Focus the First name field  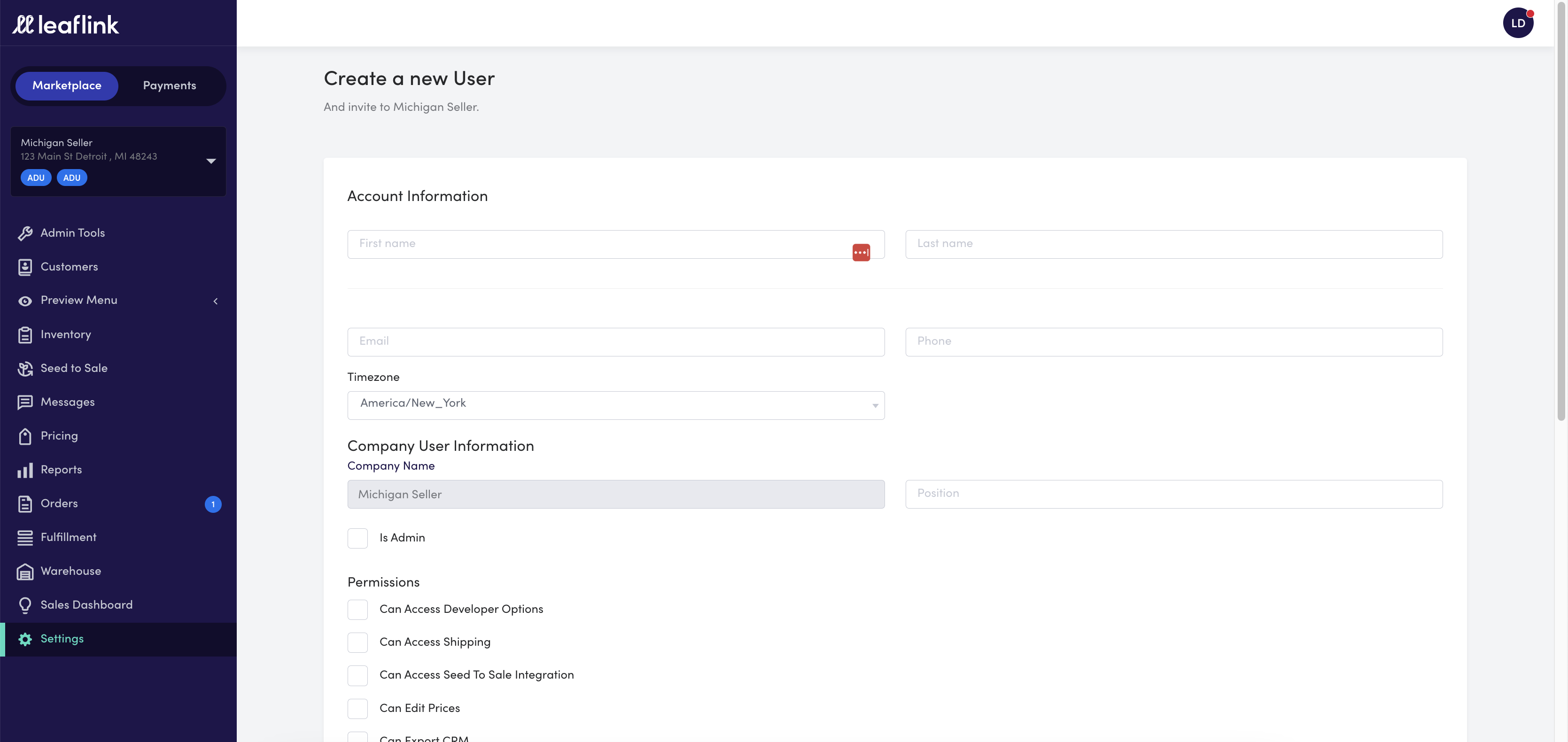pyautogui.click(x=616, y=244)
